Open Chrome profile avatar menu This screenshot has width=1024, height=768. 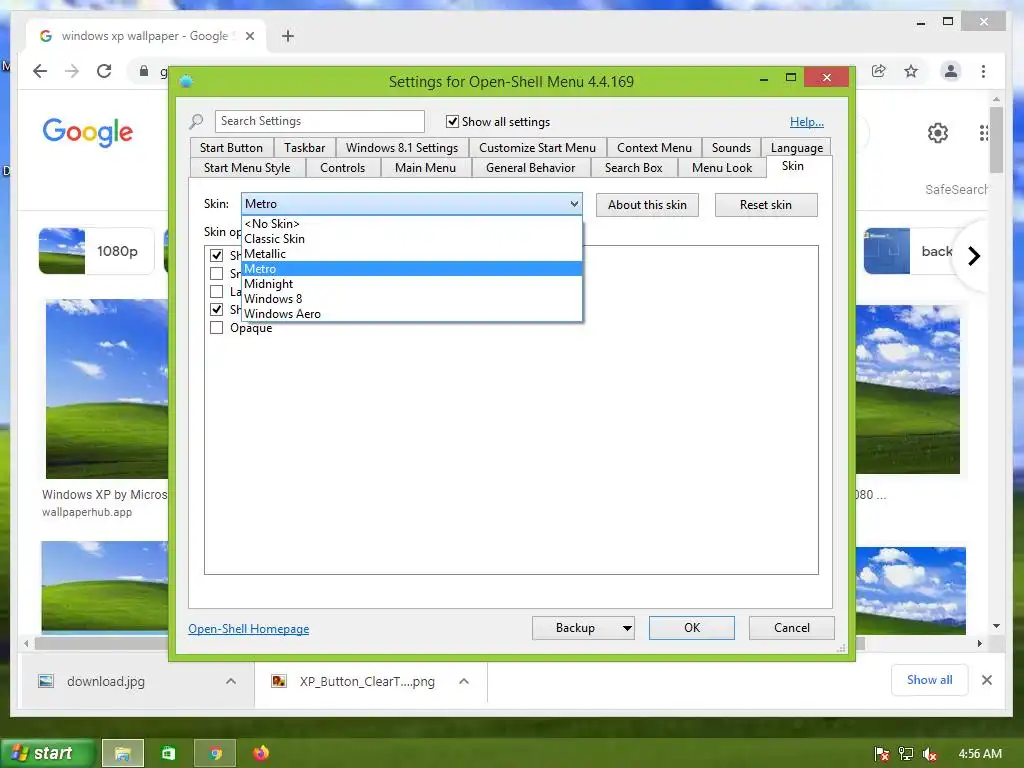click(951, 71)
